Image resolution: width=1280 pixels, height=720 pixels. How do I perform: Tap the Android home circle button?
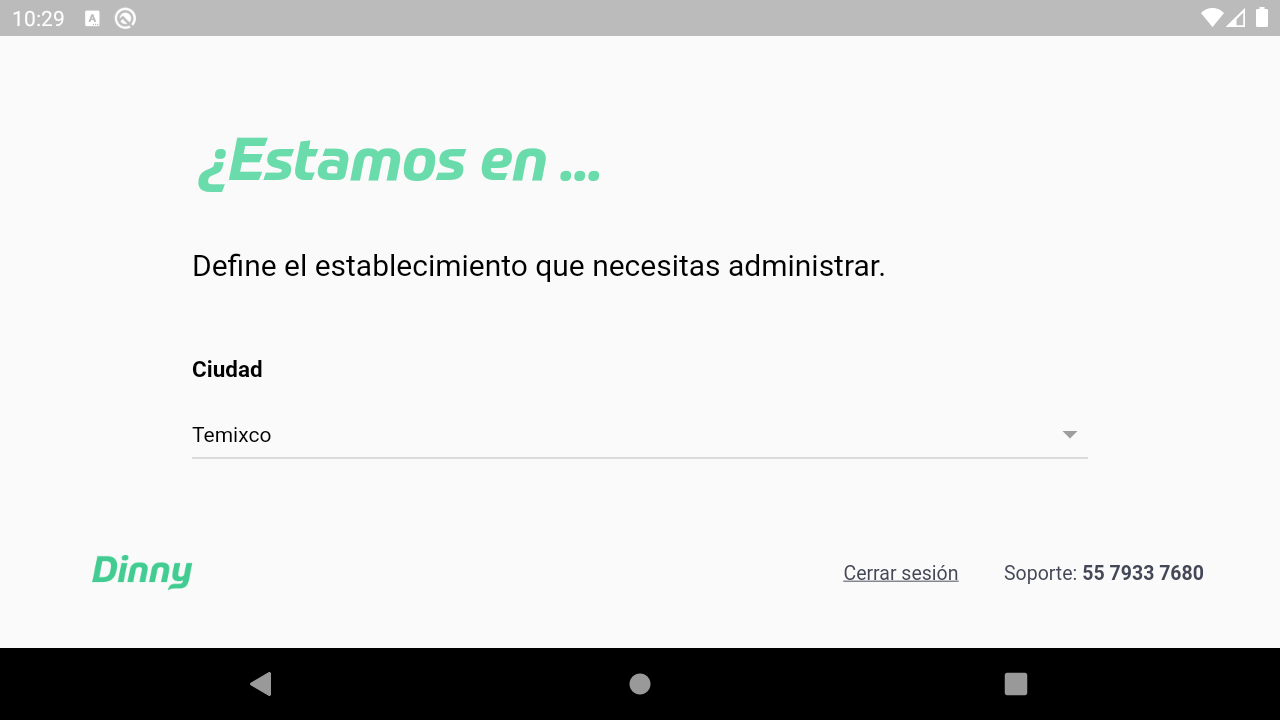pyautogui.click(x=640, y=684)
